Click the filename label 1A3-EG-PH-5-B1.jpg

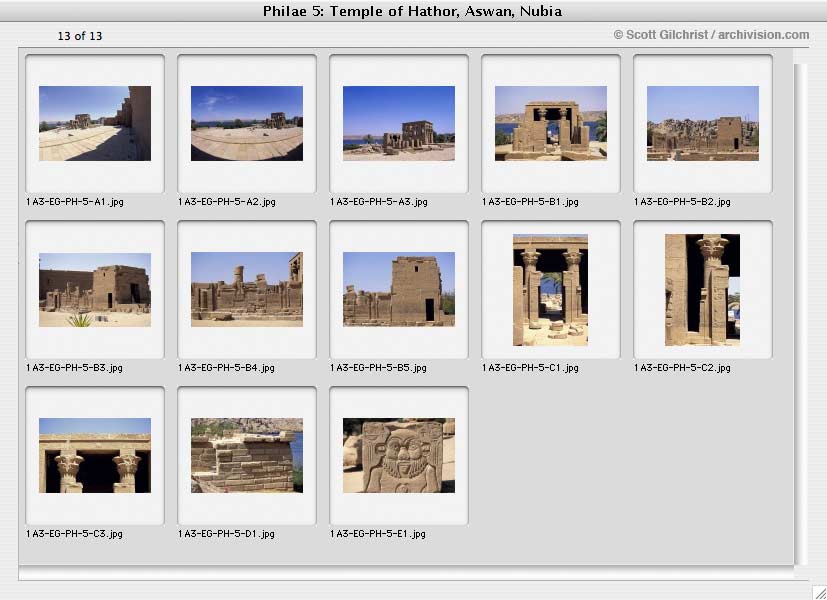[x=530, y=201]
